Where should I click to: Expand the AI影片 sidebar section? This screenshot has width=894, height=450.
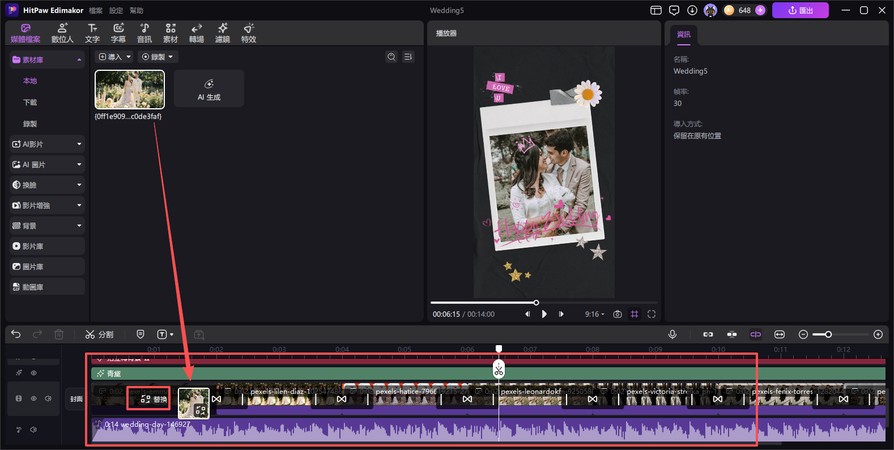(x=45, y=144)
